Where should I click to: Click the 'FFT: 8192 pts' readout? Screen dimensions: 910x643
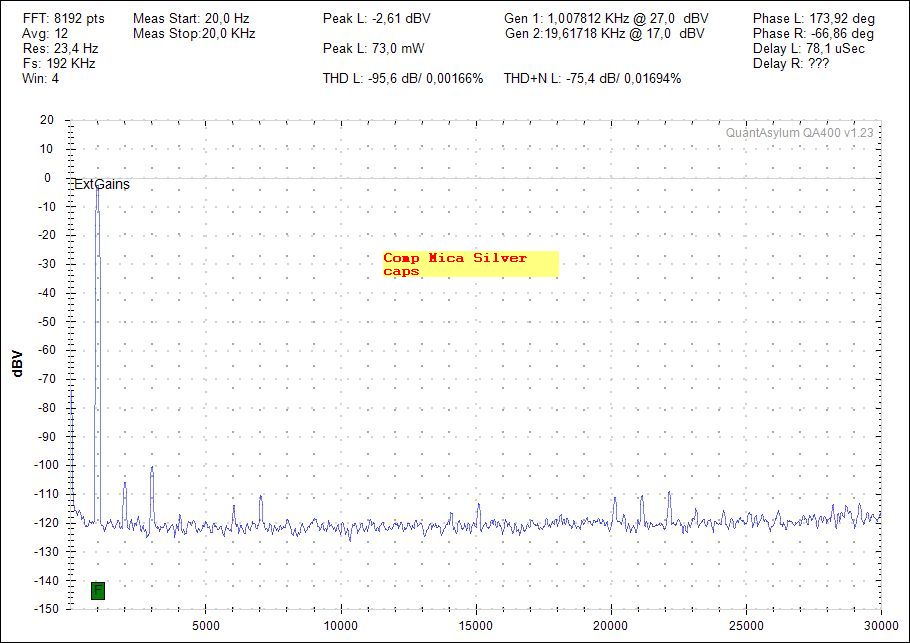(64, 19)
